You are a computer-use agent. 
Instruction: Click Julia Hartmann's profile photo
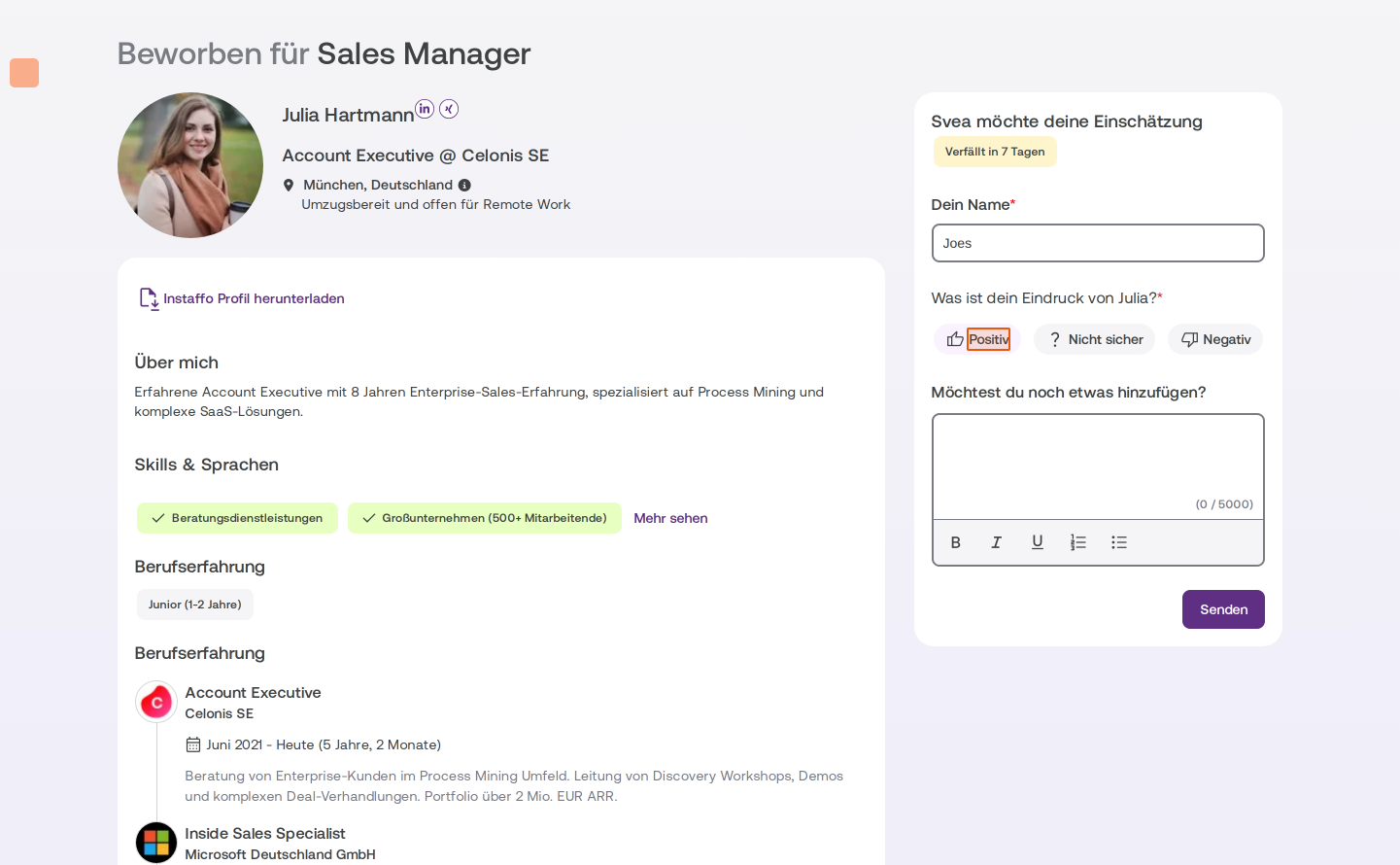click(x=190, y=165)
